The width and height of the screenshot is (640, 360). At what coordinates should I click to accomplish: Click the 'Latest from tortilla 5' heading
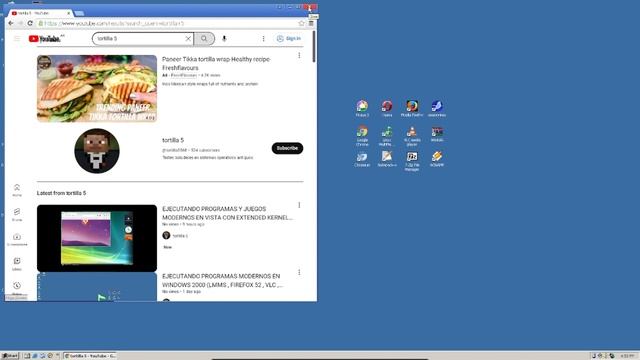pos(61,193)
